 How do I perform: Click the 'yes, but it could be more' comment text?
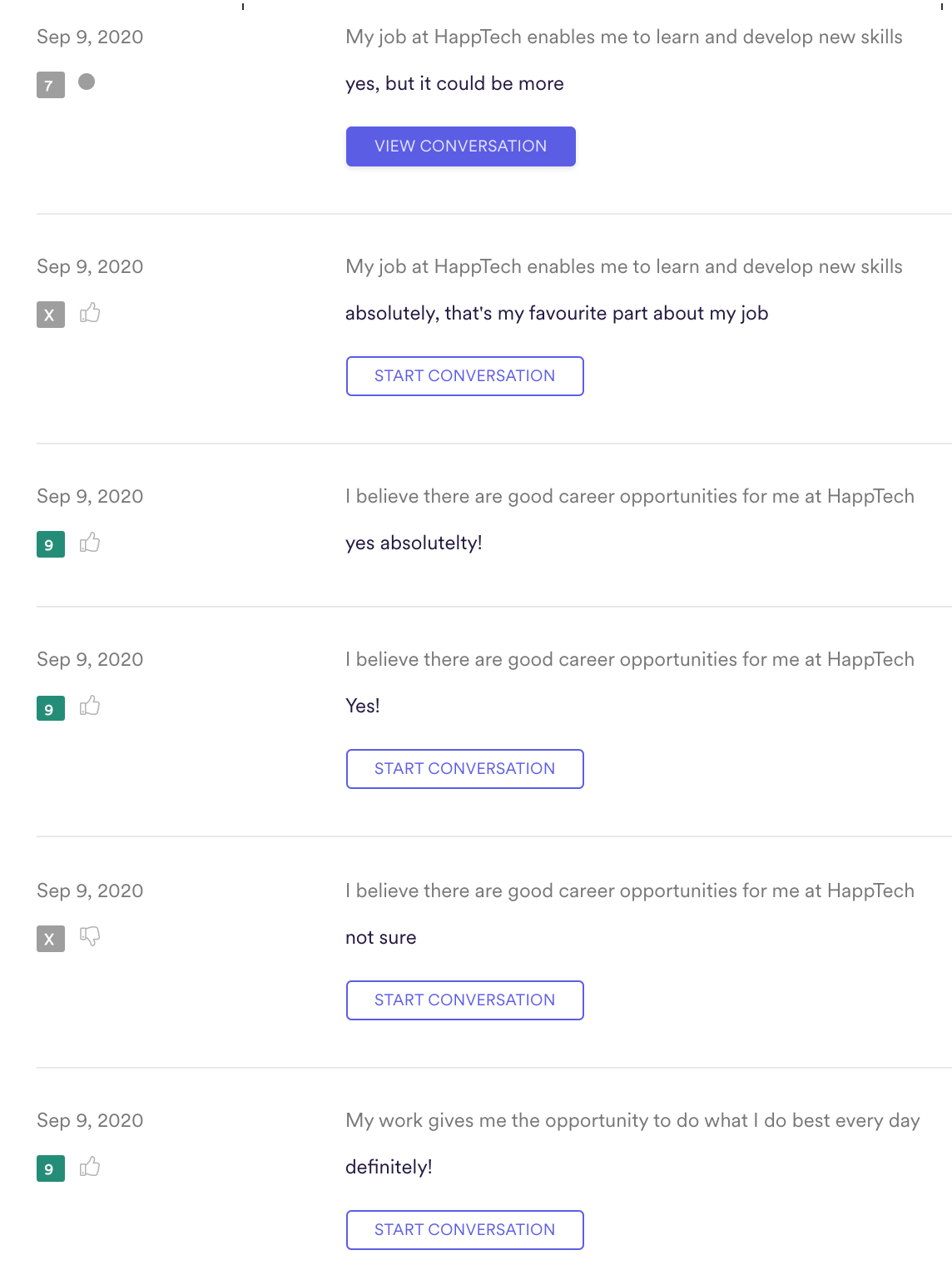[x=454, y=84]
